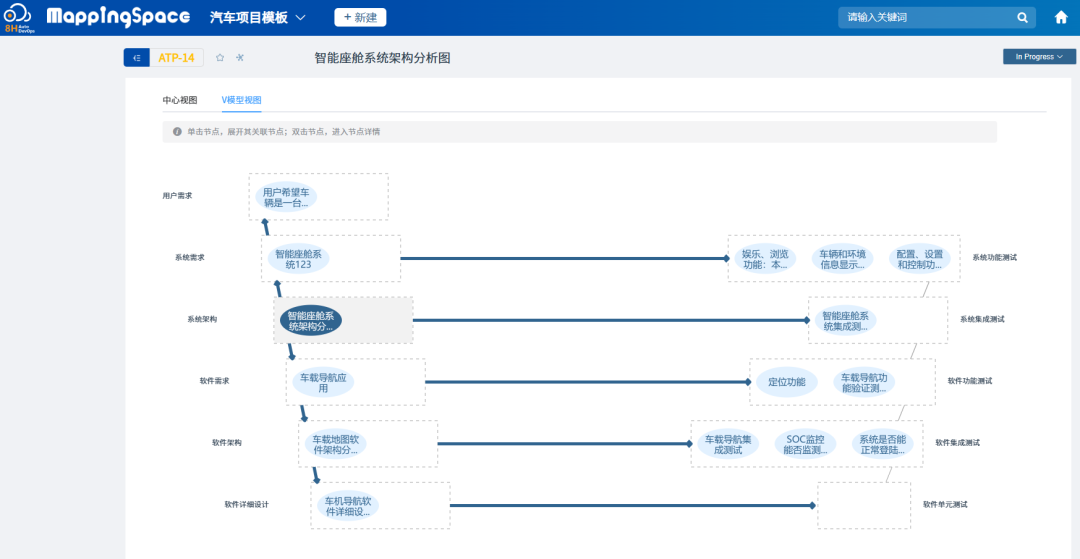The height and width of the screenshot is (559, 1080).
Task: Click the 8H DevOps cloud logo
Action: pos(19,18)
